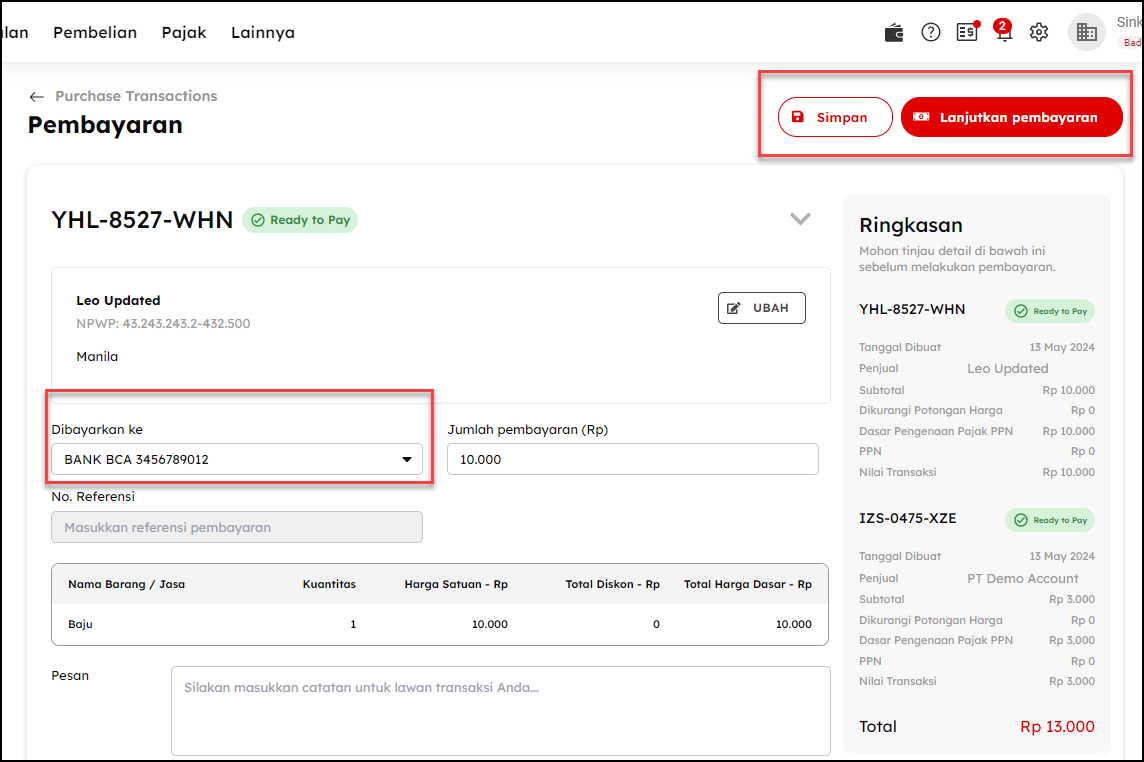Image resolution: width=1144 pixels, height=762 pixels.
Task: Open the Dibayarkan ke bank dropdown
Action: (237, 459)
